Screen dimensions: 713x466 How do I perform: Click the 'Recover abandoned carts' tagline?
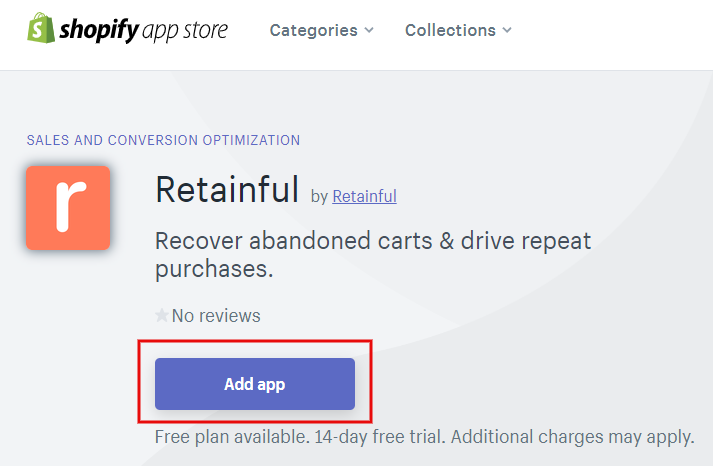coord(373,255)
